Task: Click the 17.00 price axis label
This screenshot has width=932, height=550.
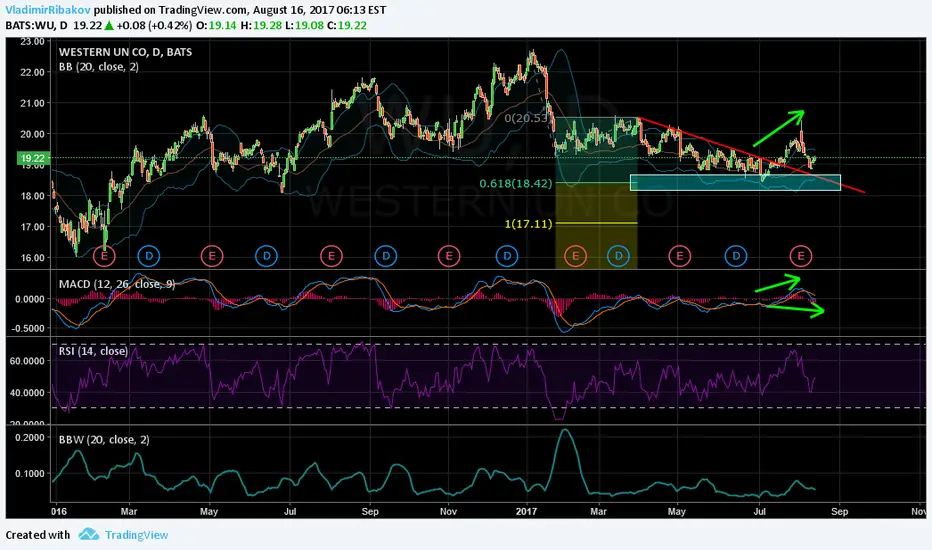Action: pyautogui.click(x=32, y=227)
